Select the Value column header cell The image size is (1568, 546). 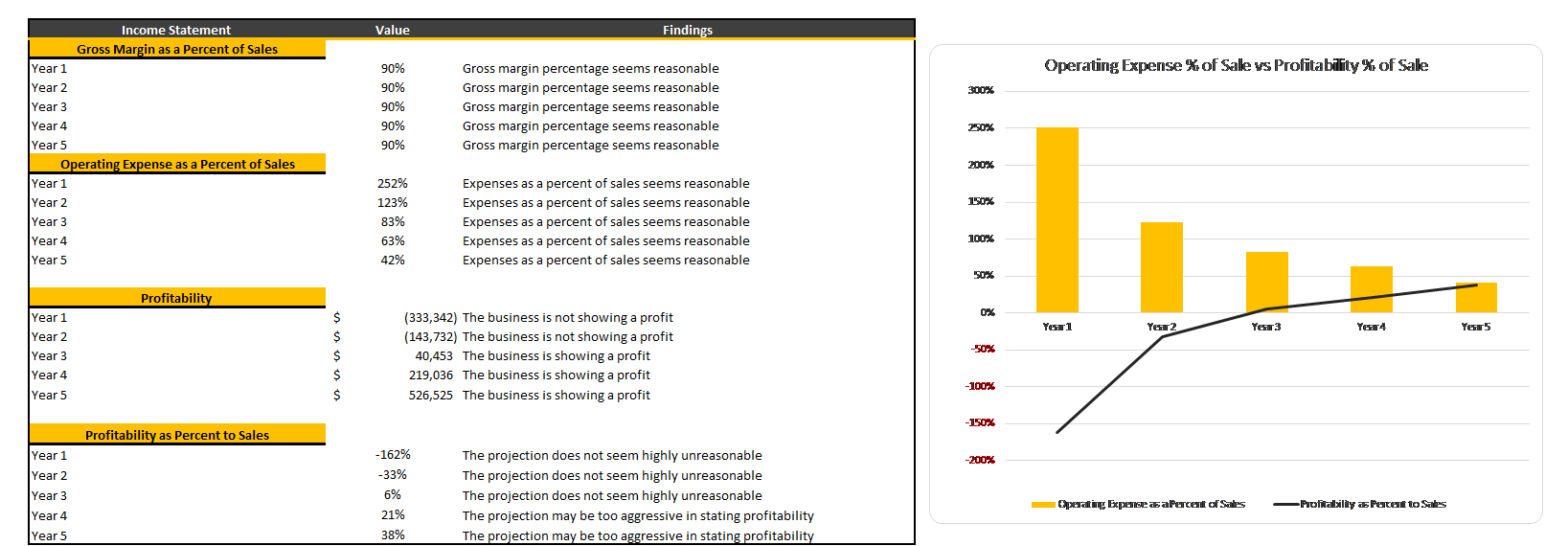click(393, 30)
